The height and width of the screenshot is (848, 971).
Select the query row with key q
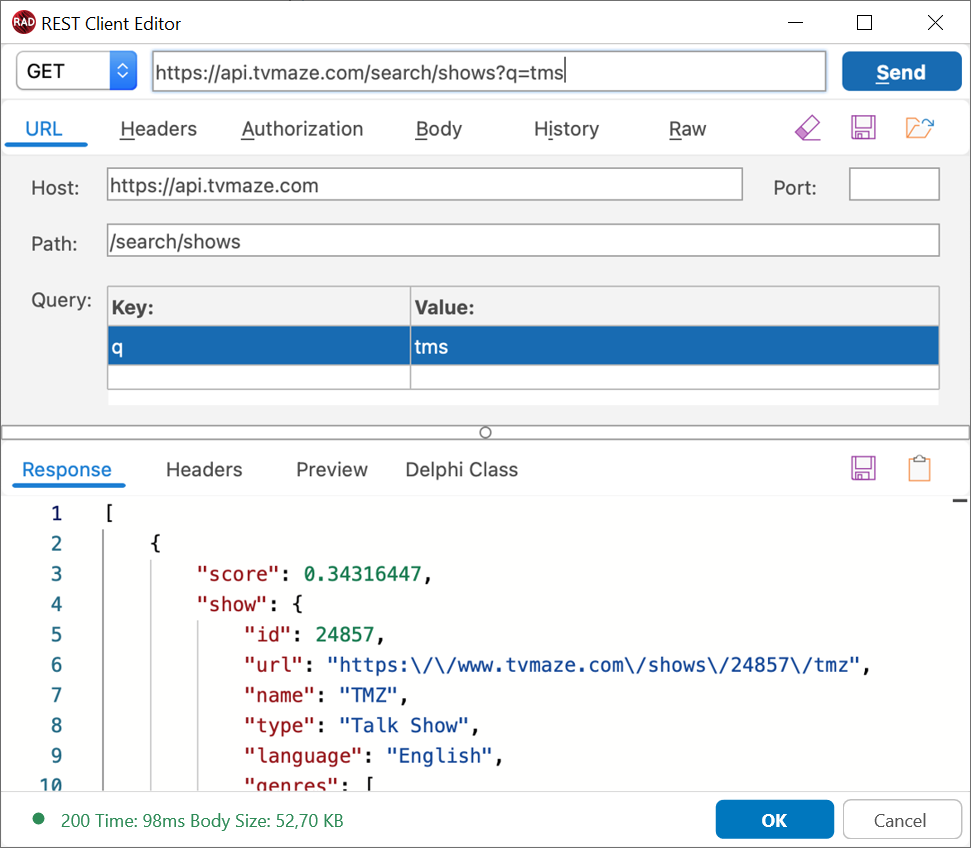tap(260, 345)
